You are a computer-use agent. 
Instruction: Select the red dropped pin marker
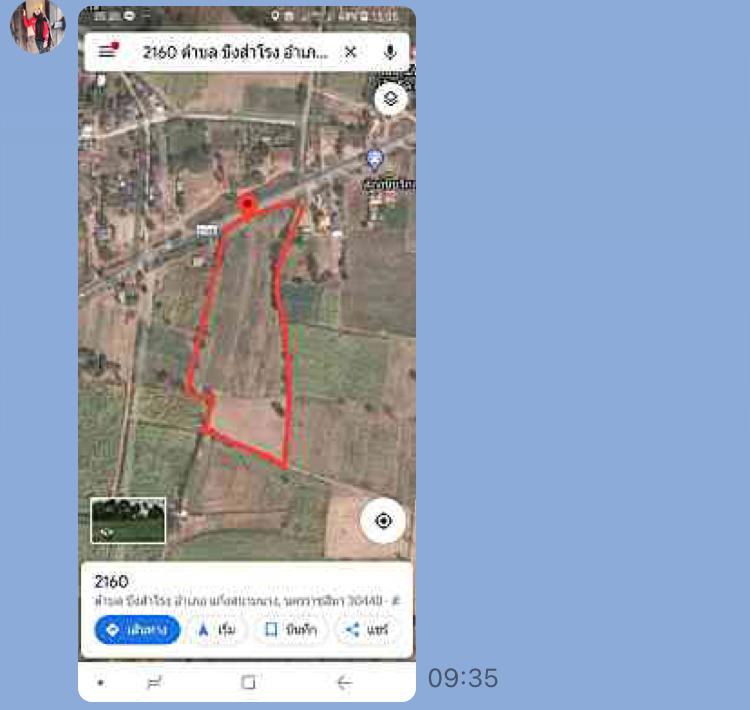click(247, 206)
